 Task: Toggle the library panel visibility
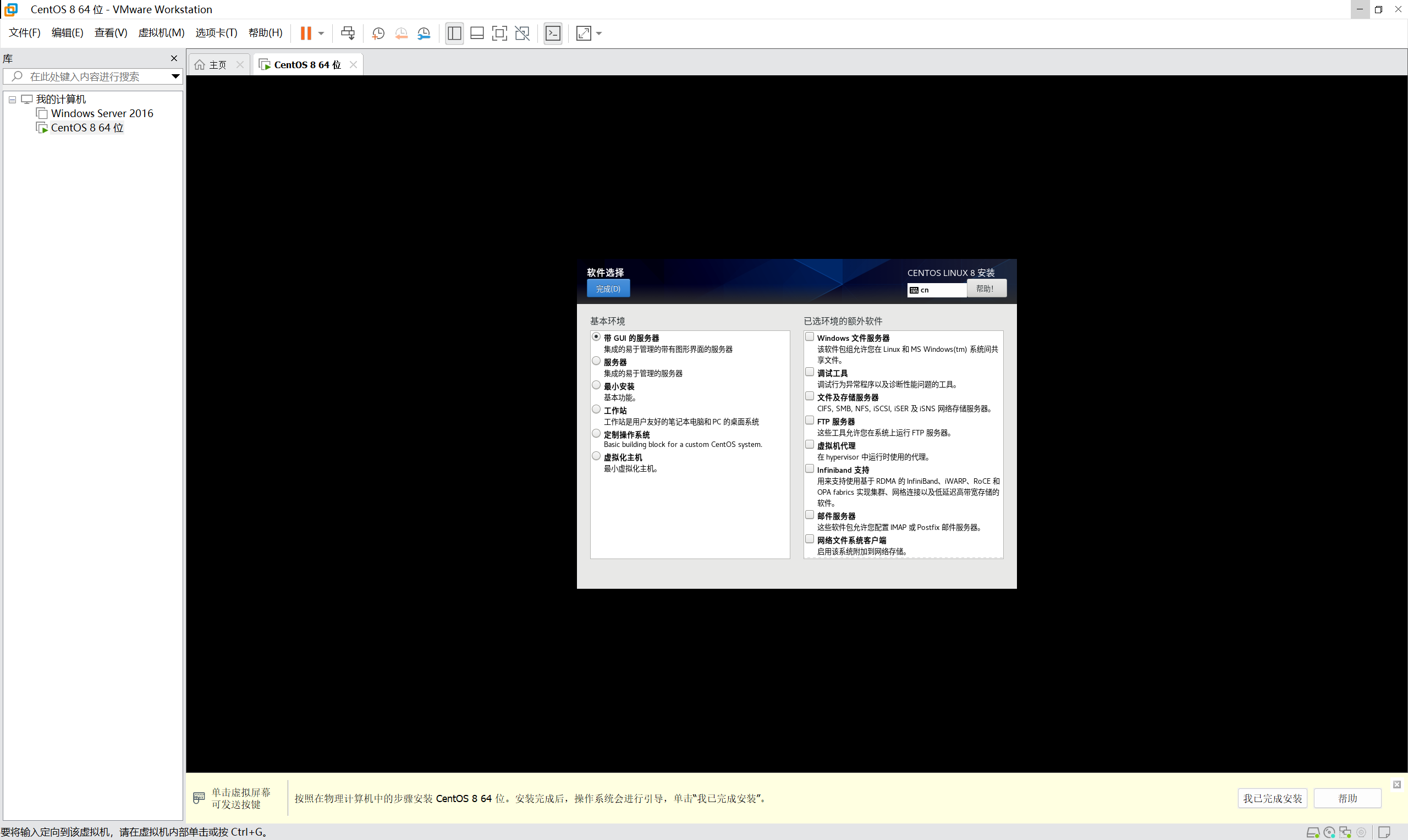coord(454,34)
